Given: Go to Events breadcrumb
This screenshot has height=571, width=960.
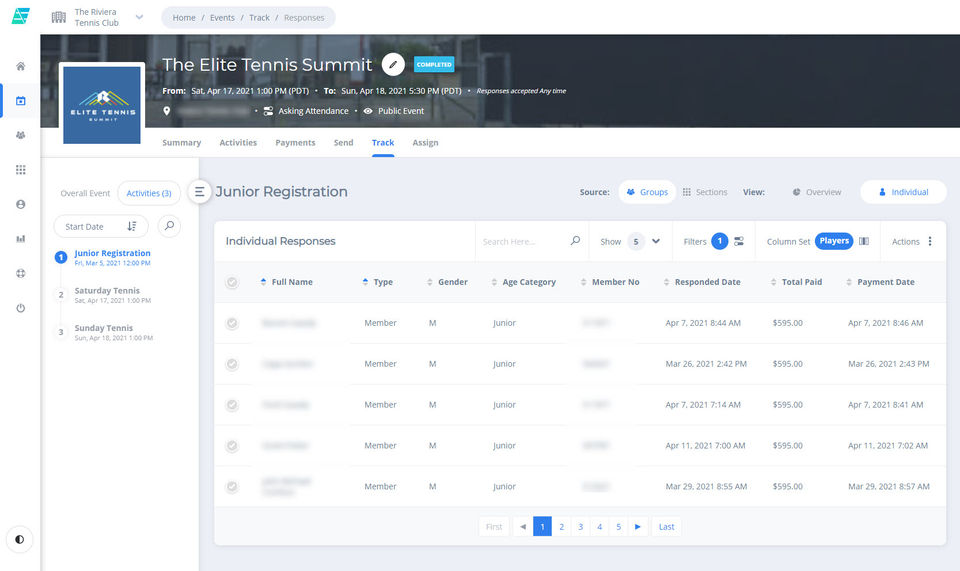Looking at the screenshot, I should pyautogui.click(x=222, y=18).
